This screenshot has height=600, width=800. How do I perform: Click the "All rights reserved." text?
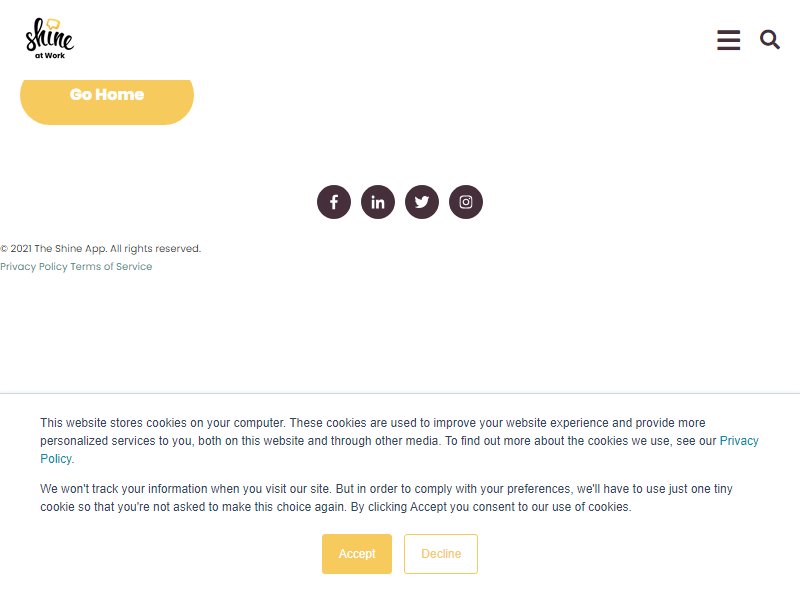[156, 248]
